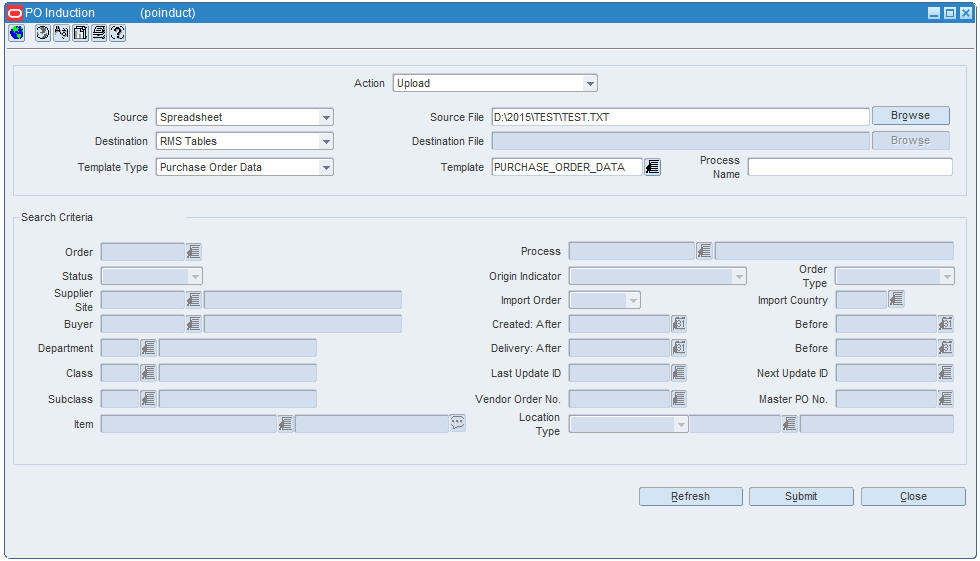Image resolution: width=980 pixels, height=561 pixels.
Task: Open the Department lookup icon
Action: (148, 348)
